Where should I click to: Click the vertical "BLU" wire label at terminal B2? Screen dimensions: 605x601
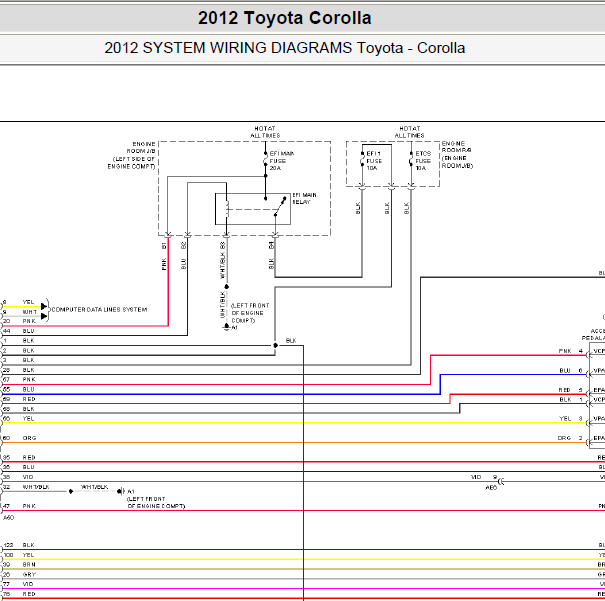pos(184,264)
